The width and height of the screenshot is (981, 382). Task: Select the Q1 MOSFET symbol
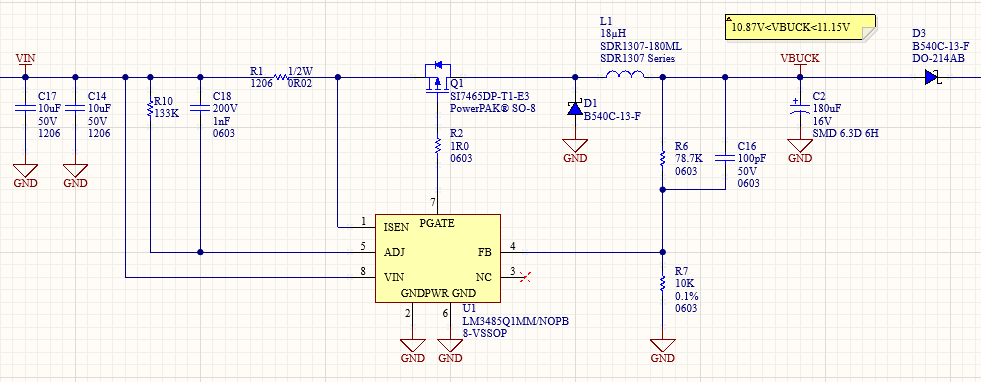click(x=437, y=78)
